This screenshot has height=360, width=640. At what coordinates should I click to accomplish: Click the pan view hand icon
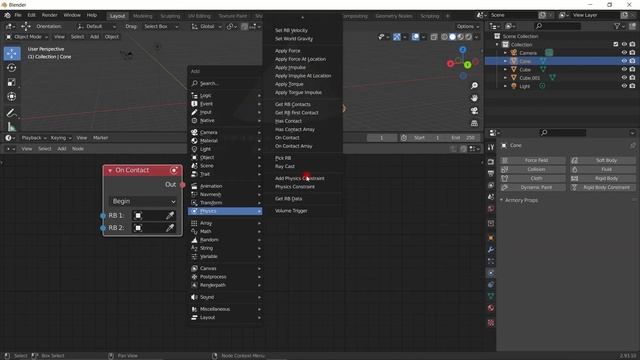(x=474, y=98)
